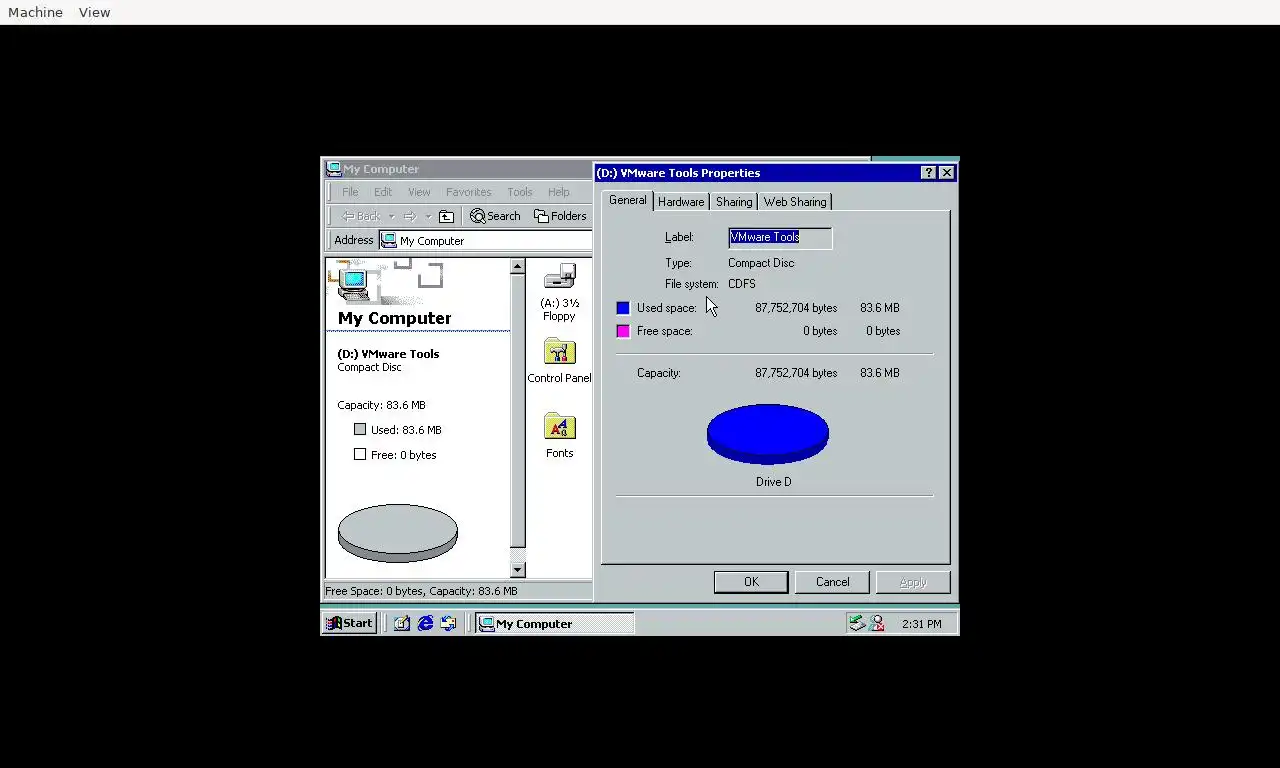Image resolution: width=1280 pixels, height=768 pixels.
Task: Open the View menu in the VM menu bar
Action: point(94,12)
